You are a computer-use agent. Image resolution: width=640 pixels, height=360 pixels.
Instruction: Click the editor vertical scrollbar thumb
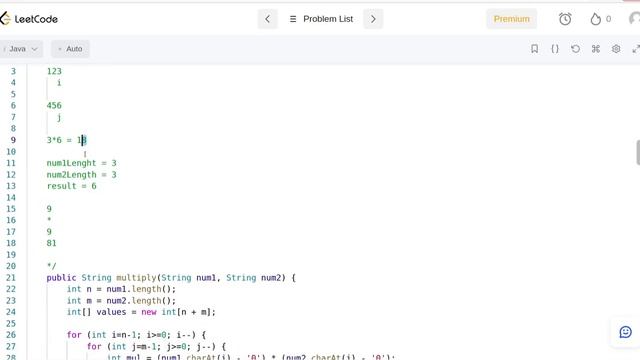(x=638, y=152)
